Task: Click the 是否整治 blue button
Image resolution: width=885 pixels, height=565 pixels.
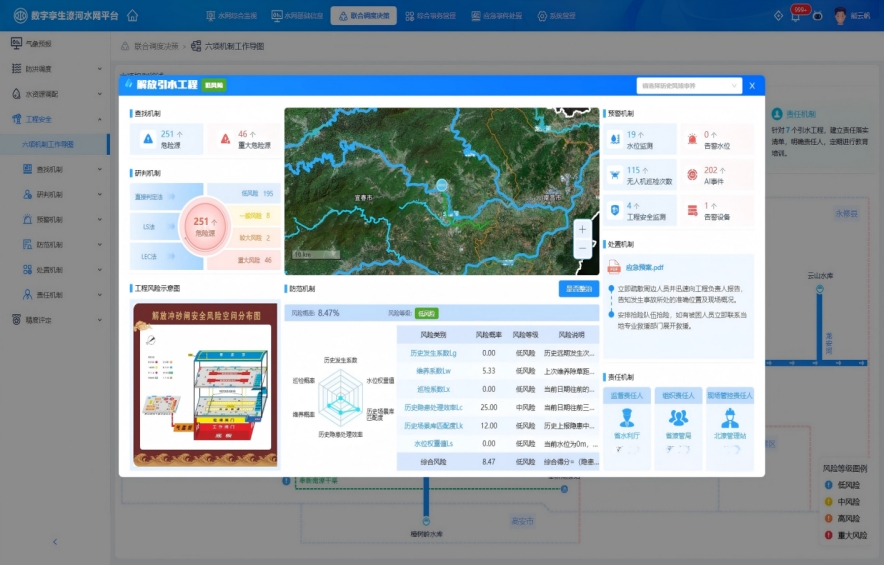Action: pyautogui.click(x=578, y=289)
